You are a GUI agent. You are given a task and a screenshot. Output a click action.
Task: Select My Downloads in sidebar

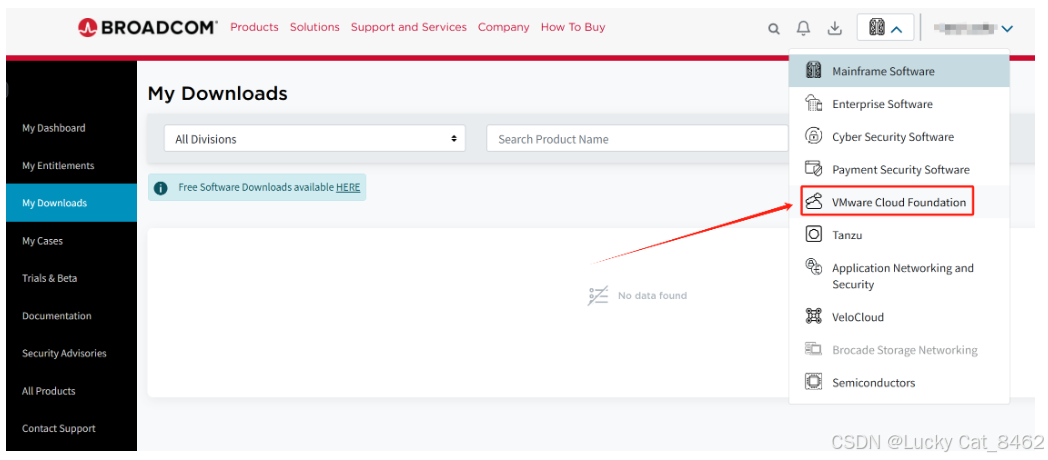[x=72, y=203]
